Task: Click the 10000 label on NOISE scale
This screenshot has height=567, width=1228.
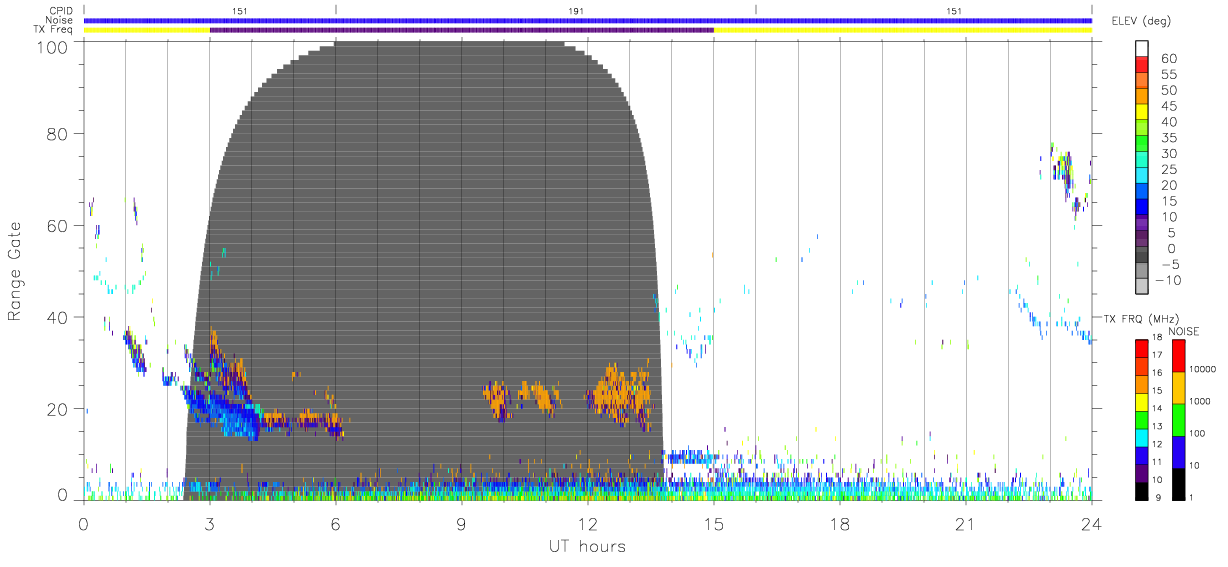Action: pos(1204,370)
